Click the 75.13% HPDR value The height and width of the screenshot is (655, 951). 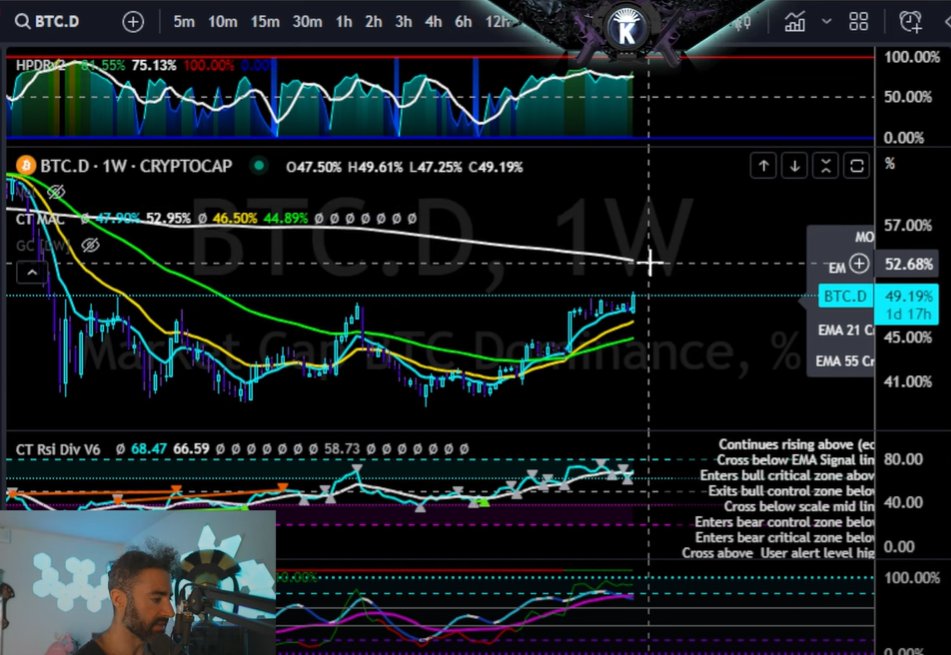(x=154, y=65)
